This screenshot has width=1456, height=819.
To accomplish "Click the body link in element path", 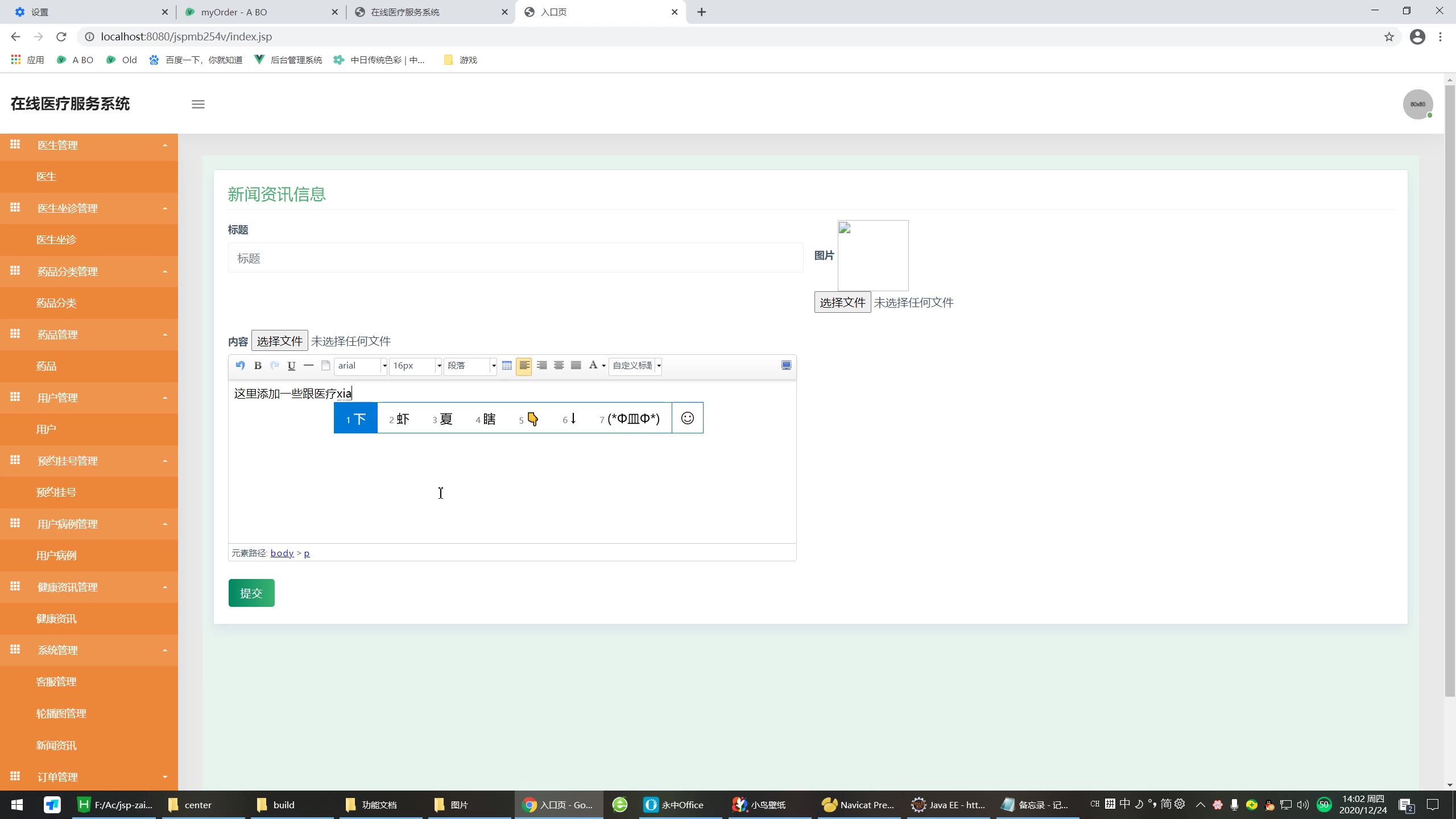I will [282, 553].
